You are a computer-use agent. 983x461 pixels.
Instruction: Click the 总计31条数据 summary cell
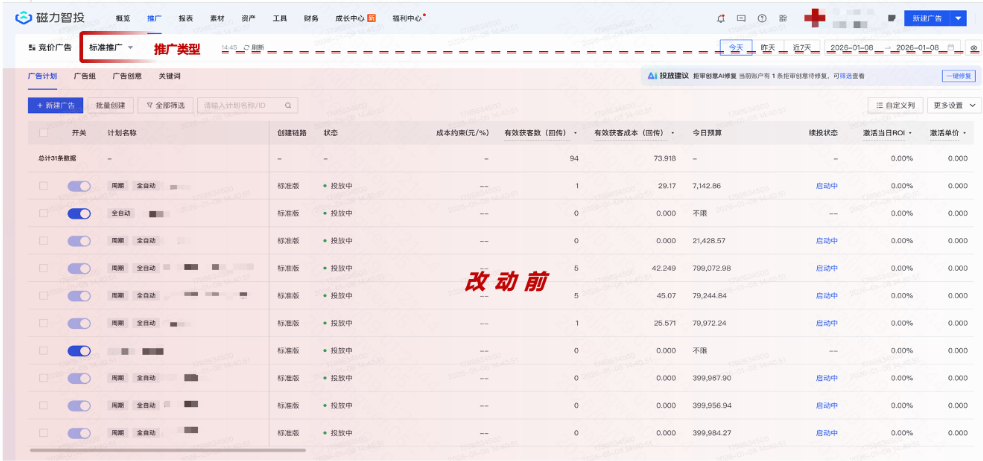[x=57, y=159]
